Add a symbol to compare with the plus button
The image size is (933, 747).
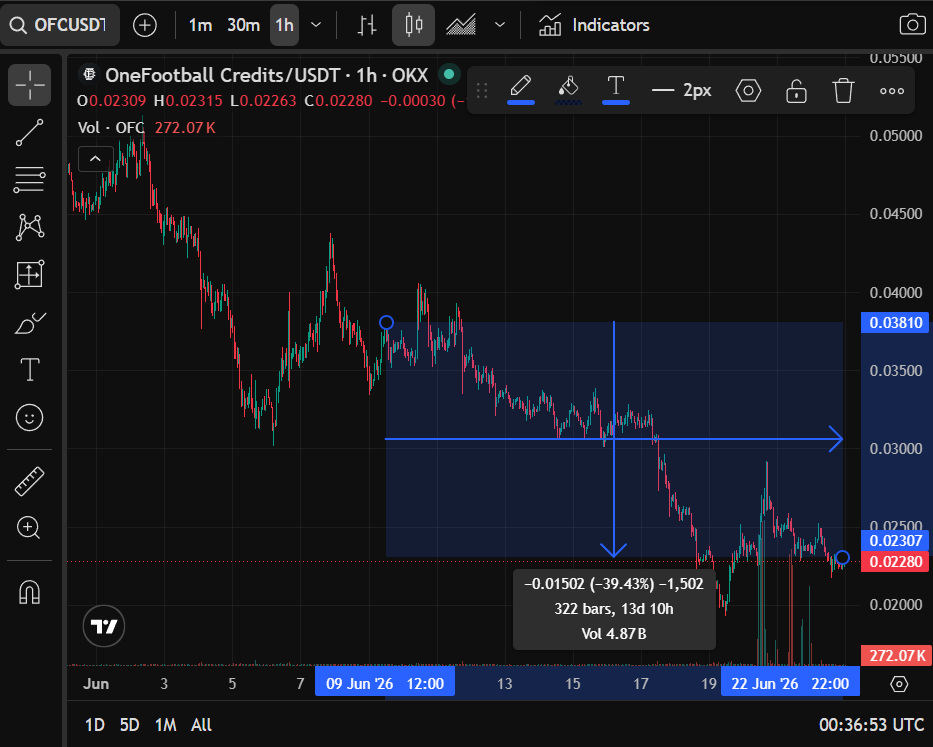tap(145, 25)
